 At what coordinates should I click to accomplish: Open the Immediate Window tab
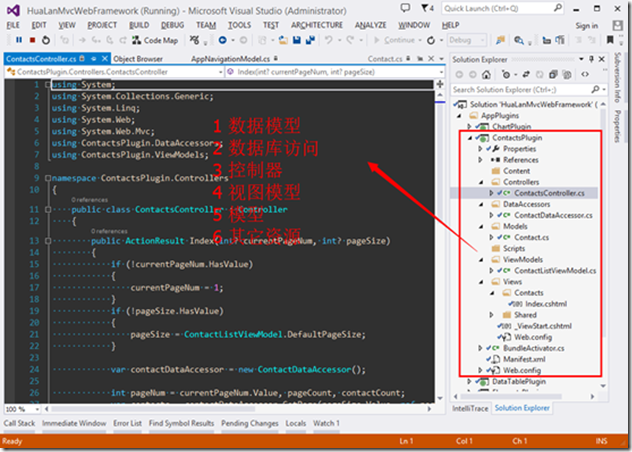74,423
